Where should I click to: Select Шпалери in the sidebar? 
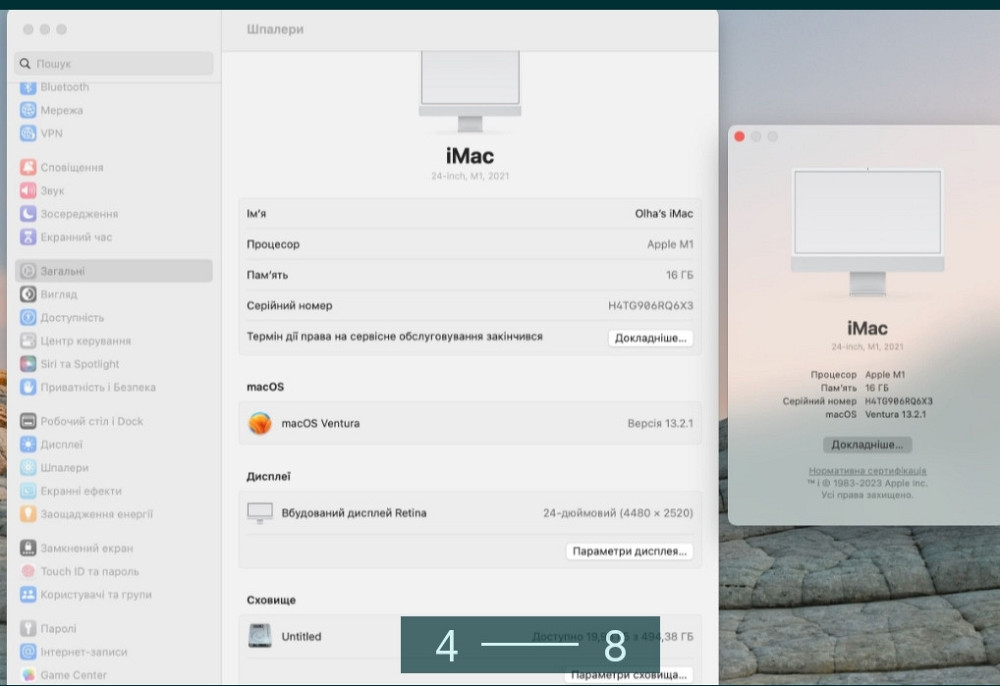[60, 467]
